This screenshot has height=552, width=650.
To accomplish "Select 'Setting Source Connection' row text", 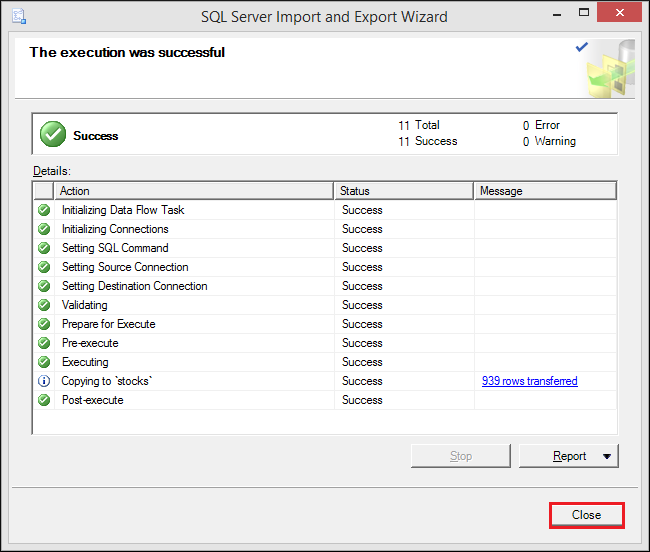I will pyautogui.click(x=125, y=267).
